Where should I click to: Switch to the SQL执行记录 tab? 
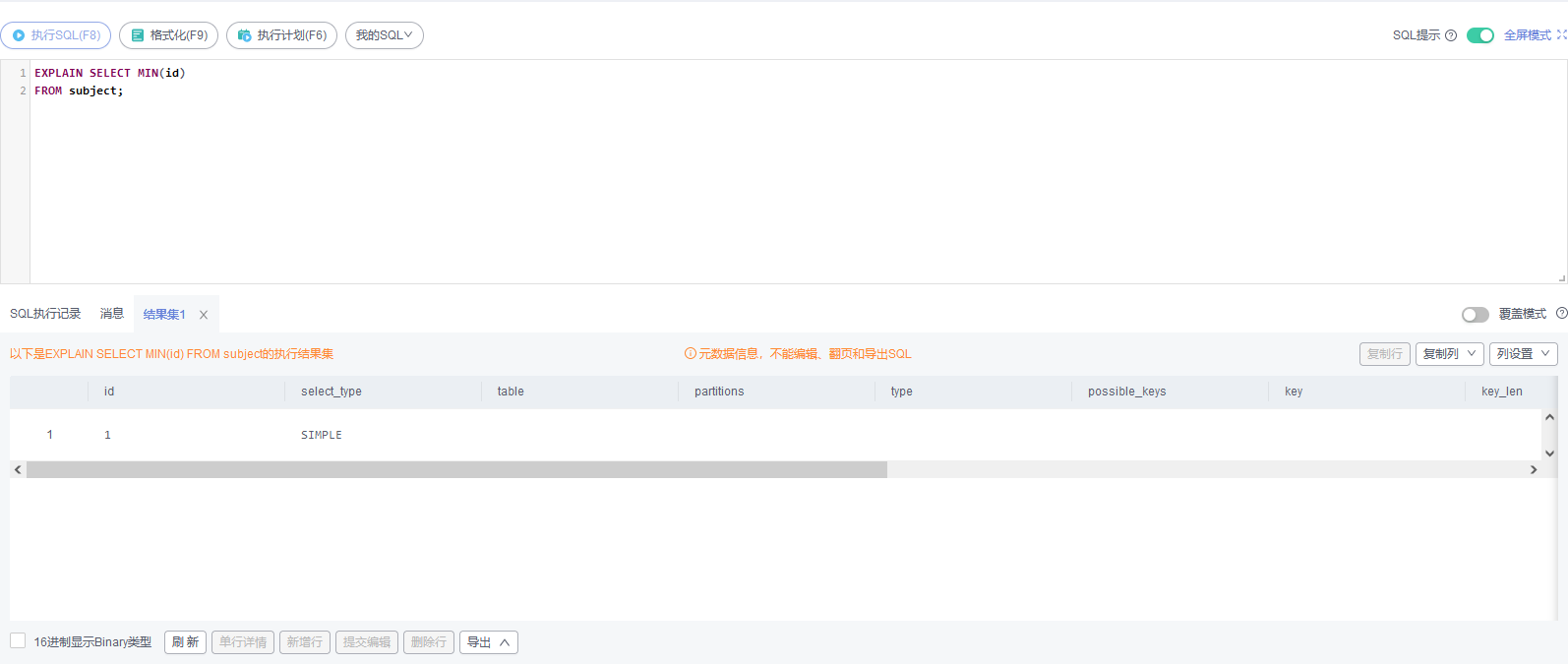click(45, 314)
